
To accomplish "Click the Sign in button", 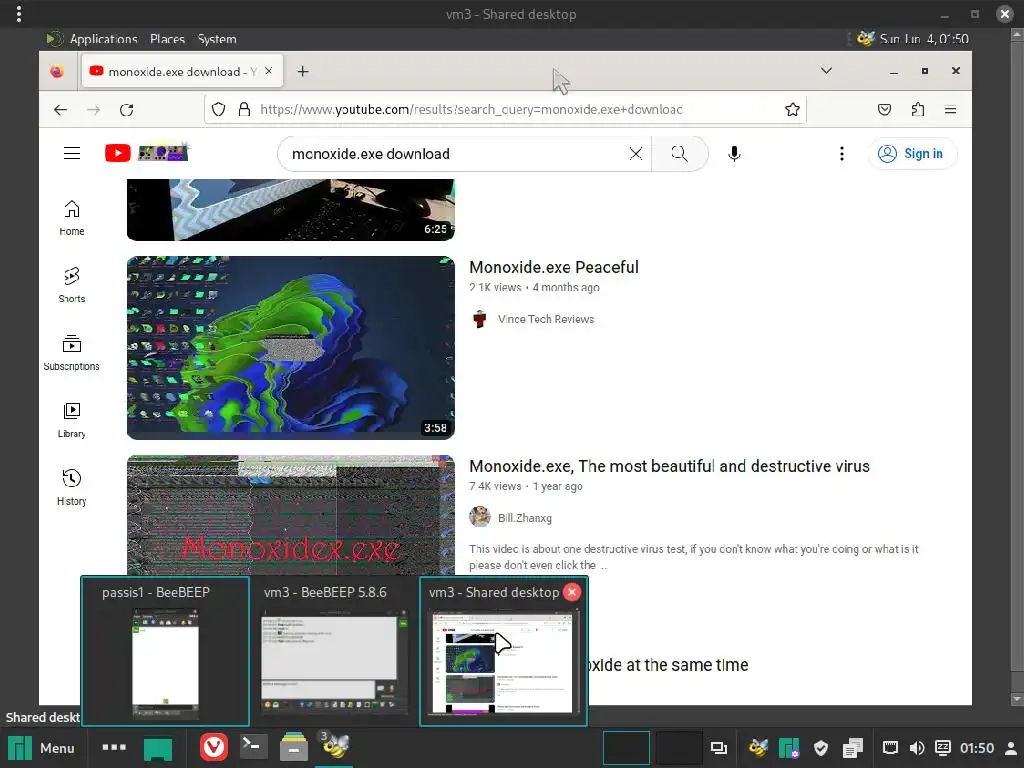I will tap(912, 153).
